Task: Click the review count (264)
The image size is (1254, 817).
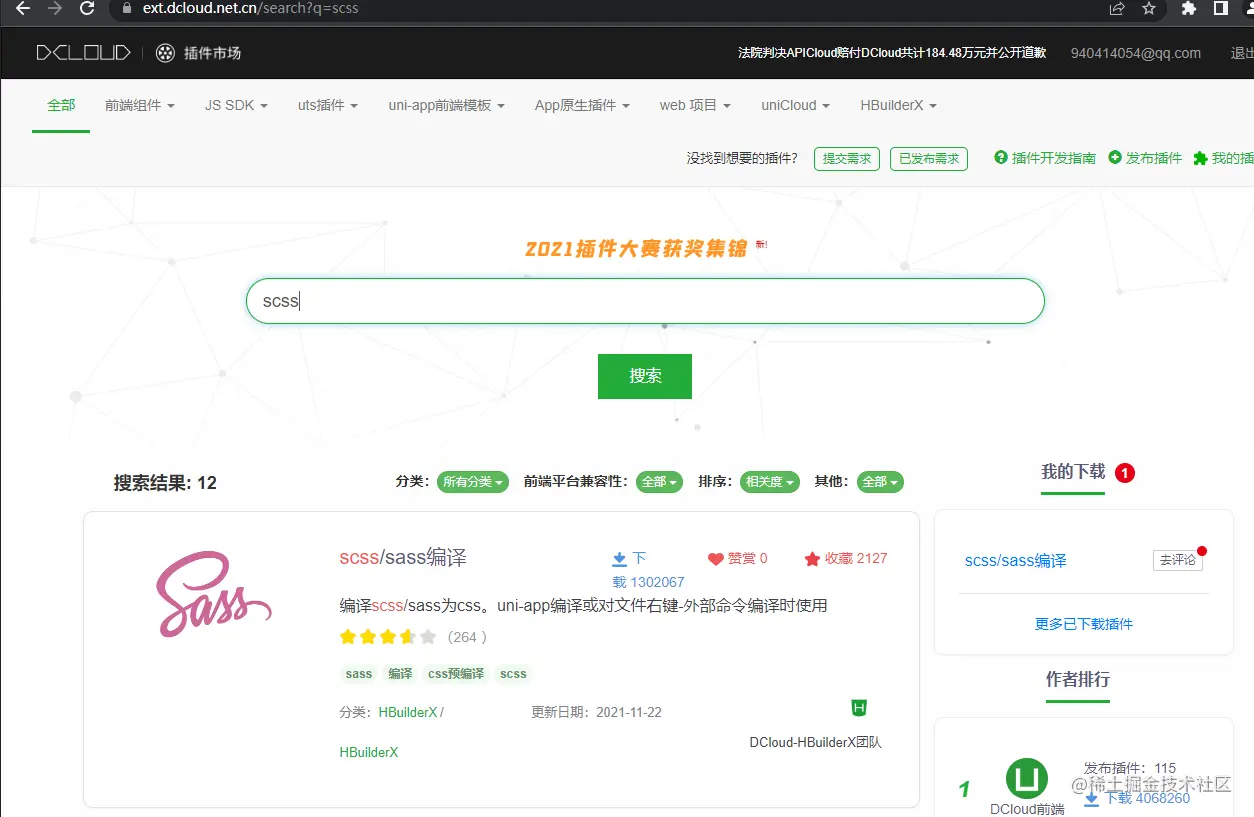Action: click(x=467, y=637)
